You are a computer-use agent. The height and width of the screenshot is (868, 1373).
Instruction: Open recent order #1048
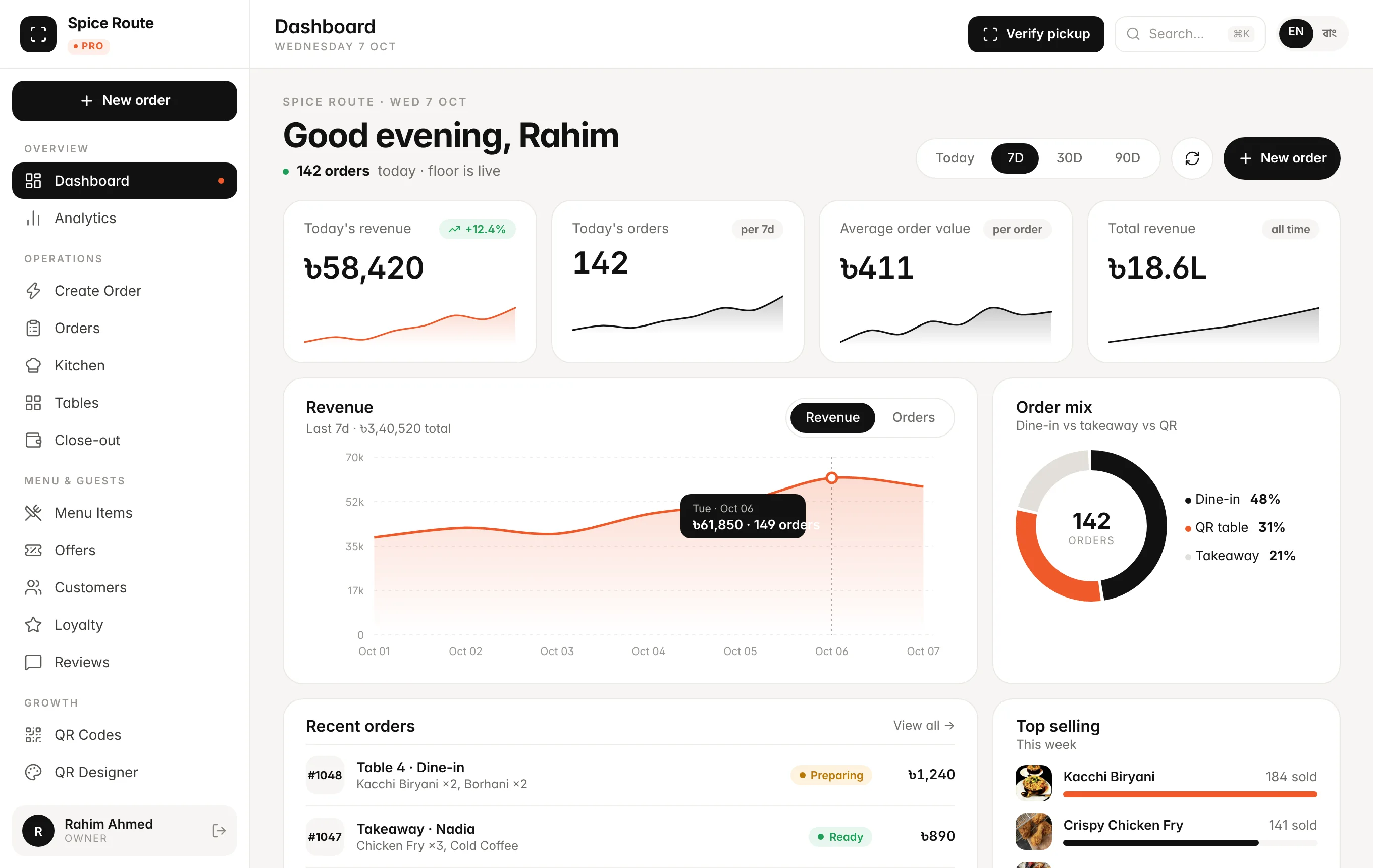click(x=630, y=775)
